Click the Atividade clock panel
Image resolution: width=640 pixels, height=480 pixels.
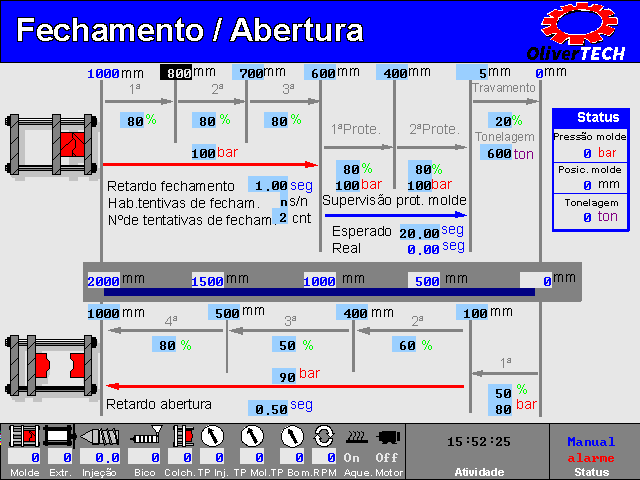(x=478, y=451)
